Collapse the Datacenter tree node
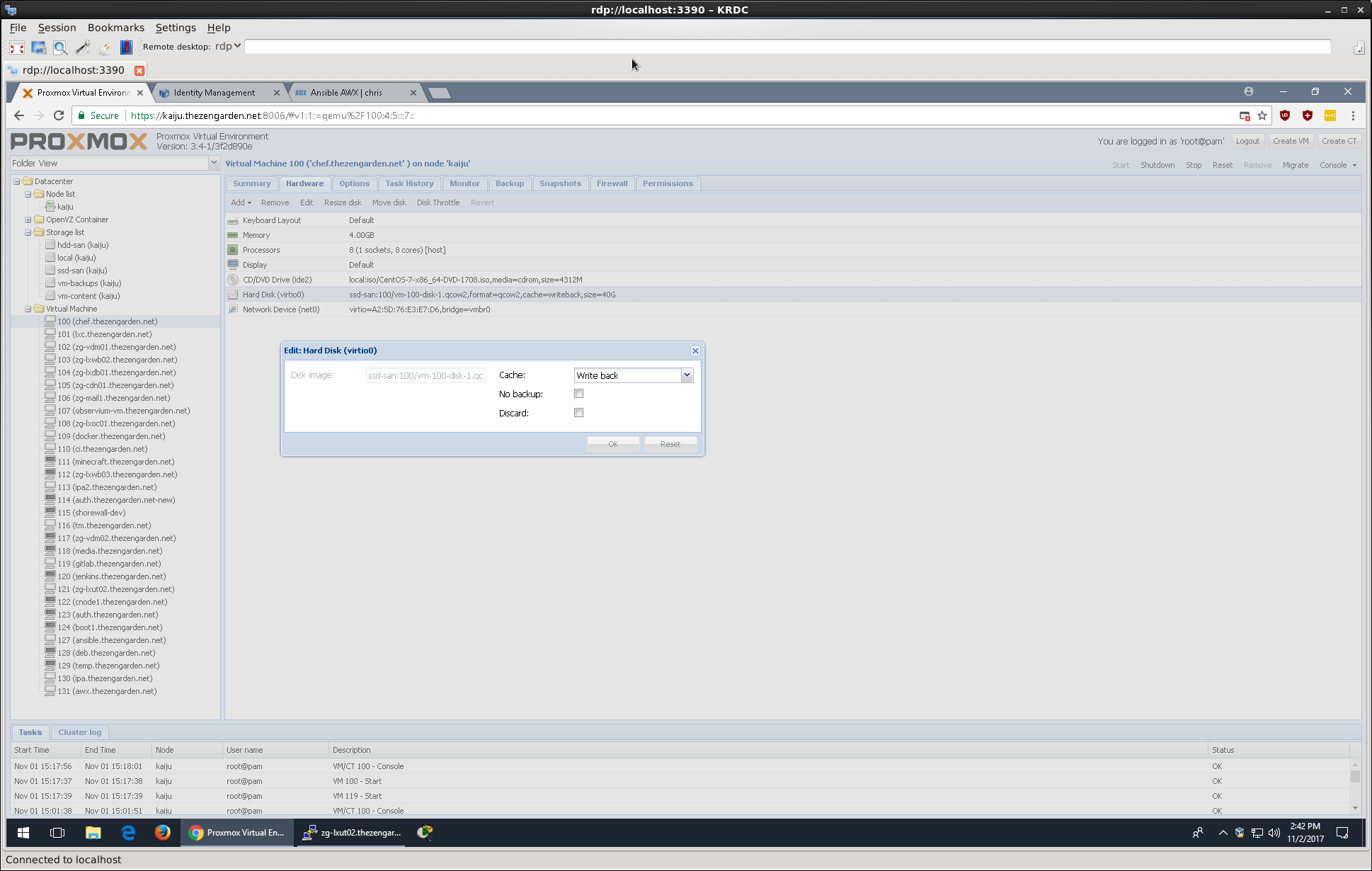Screen dimensions: 1372x871 click(16, 181)
